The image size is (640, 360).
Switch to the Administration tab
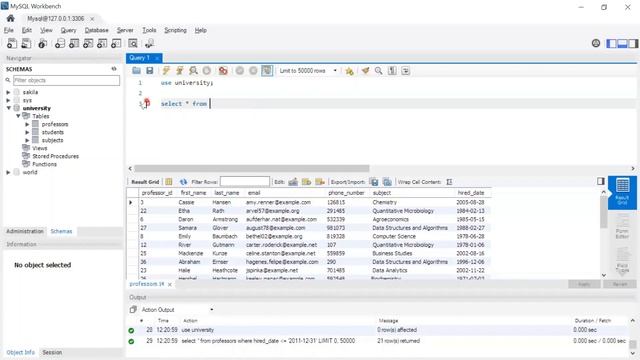point(24,231)
